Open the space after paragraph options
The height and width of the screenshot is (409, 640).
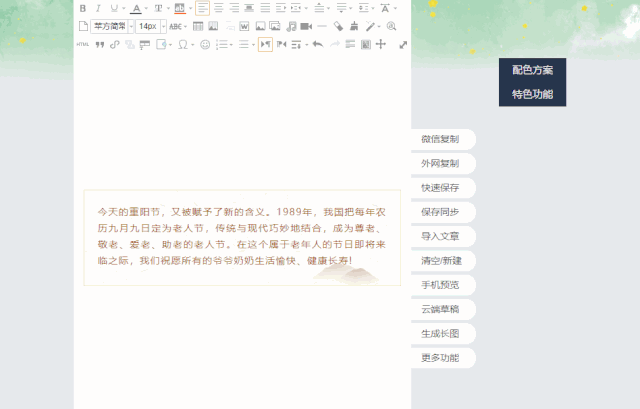coord(344,8)
